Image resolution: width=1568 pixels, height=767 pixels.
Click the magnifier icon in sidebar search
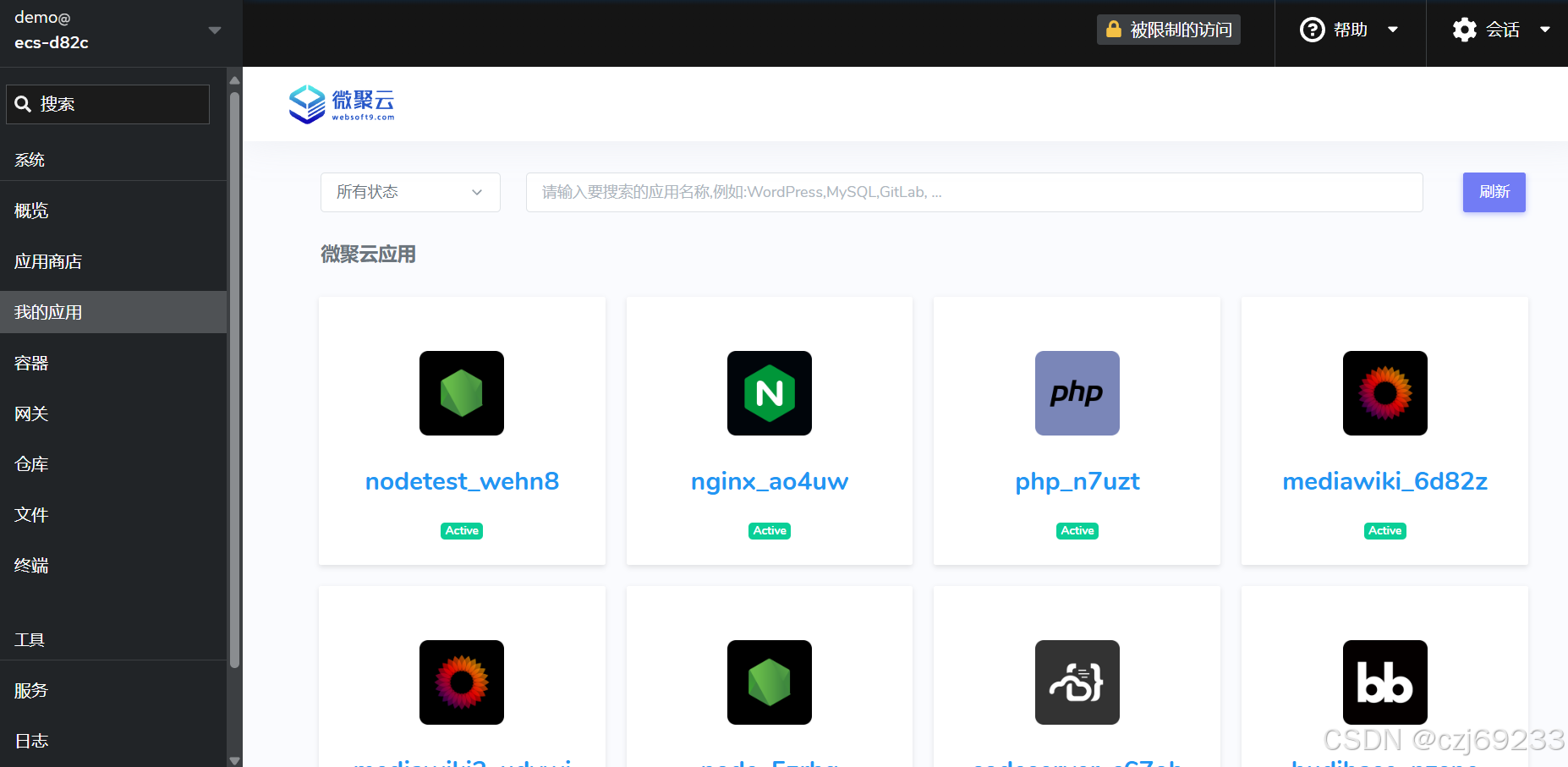[23, 104]
